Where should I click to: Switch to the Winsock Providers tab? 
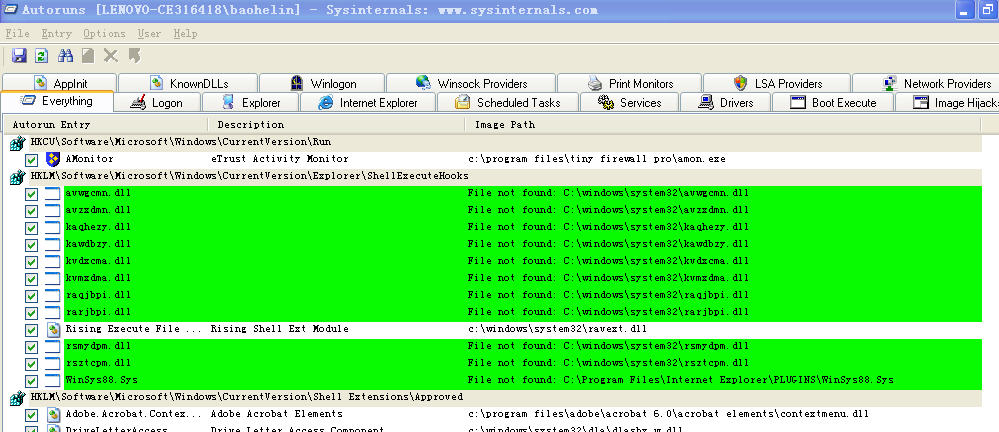tap(471, 83)
